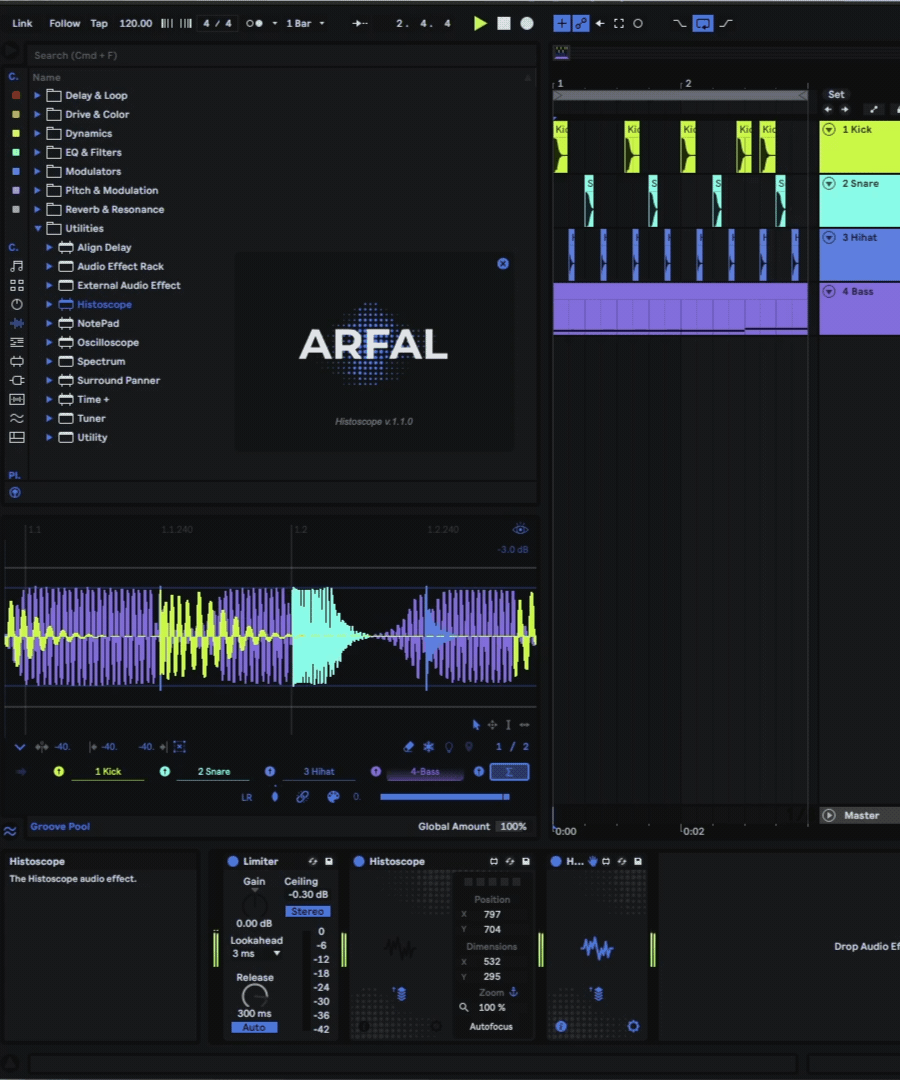This screenshot has height=1080, width=900.
Task: Click the Stop button in transport
Action: [x=504, y=23]
